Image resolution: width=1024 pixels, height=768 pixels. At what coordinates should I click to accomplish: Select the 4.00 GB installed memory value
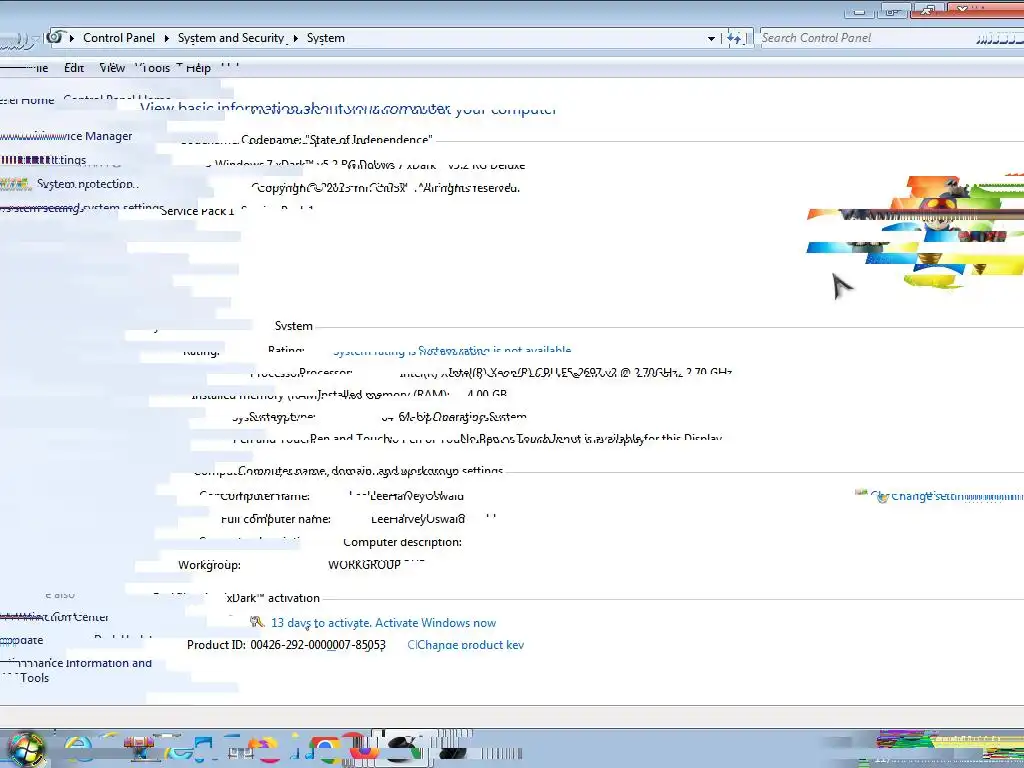[x=487, y=394]
